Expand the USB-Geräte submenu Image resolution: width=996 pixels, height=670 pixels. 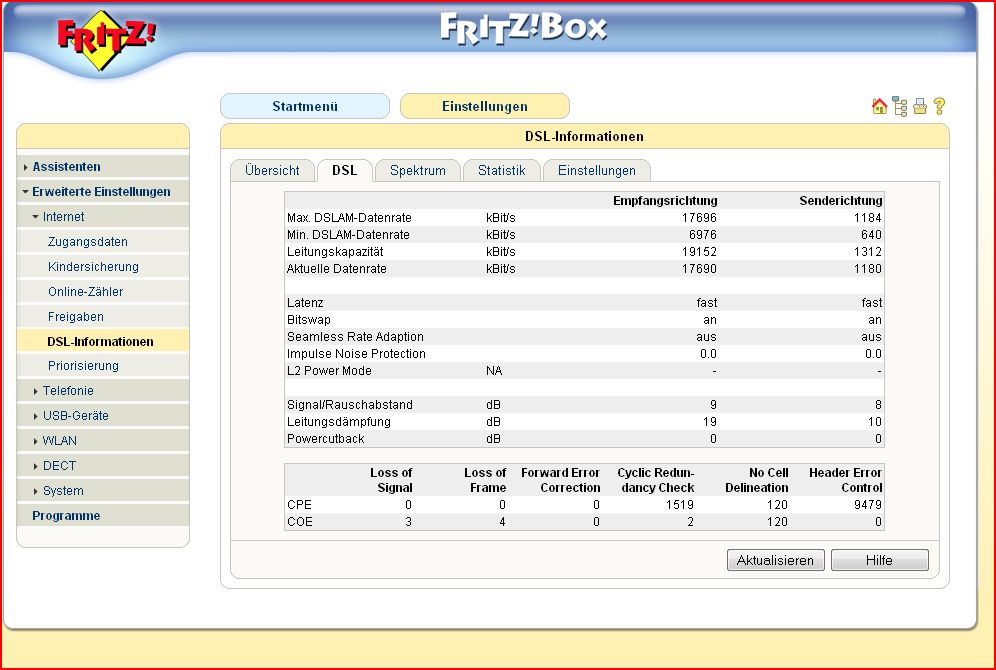point(76,416)
